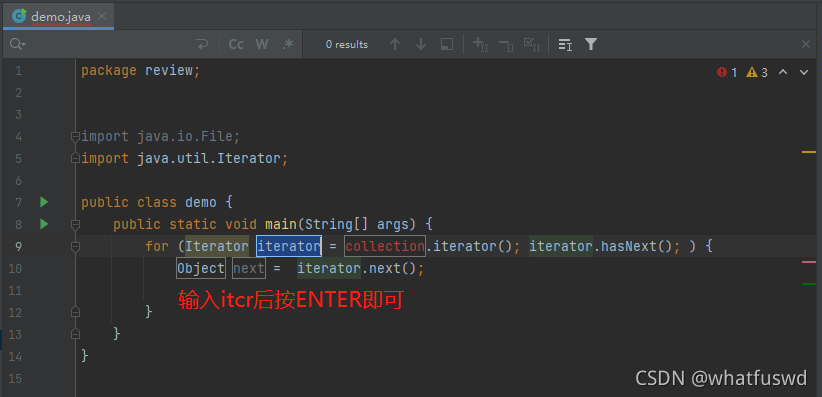Click the red error count indicator
This screenshot has width=822, height=397.
click(x=727, y=72)
